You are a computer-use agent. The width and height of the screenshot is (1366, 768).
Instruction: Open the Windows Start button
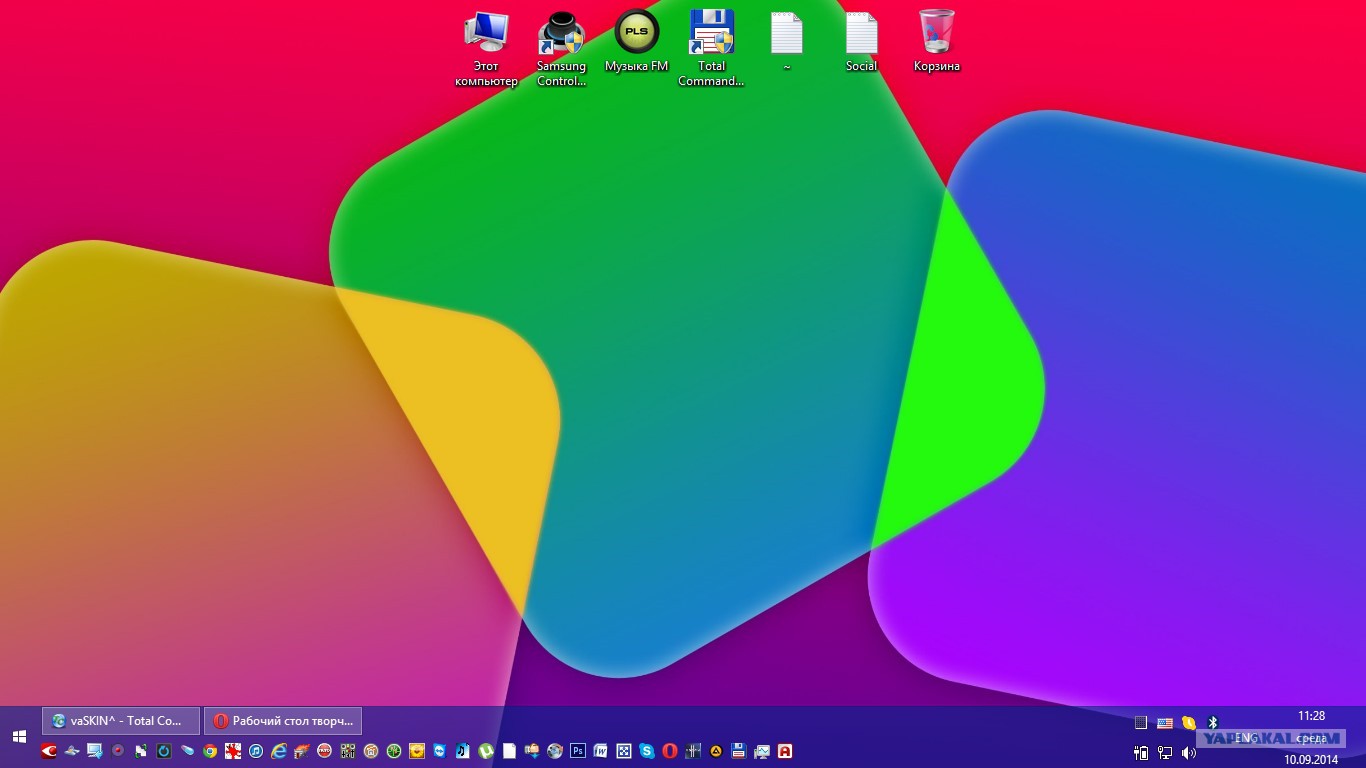coord(19,736)
